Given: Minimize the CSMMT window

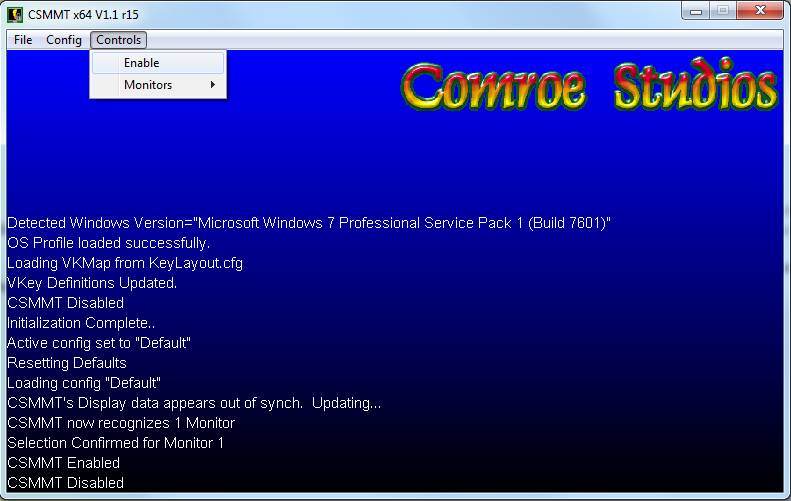Looking at the screenshot, I should click(697, 12).
